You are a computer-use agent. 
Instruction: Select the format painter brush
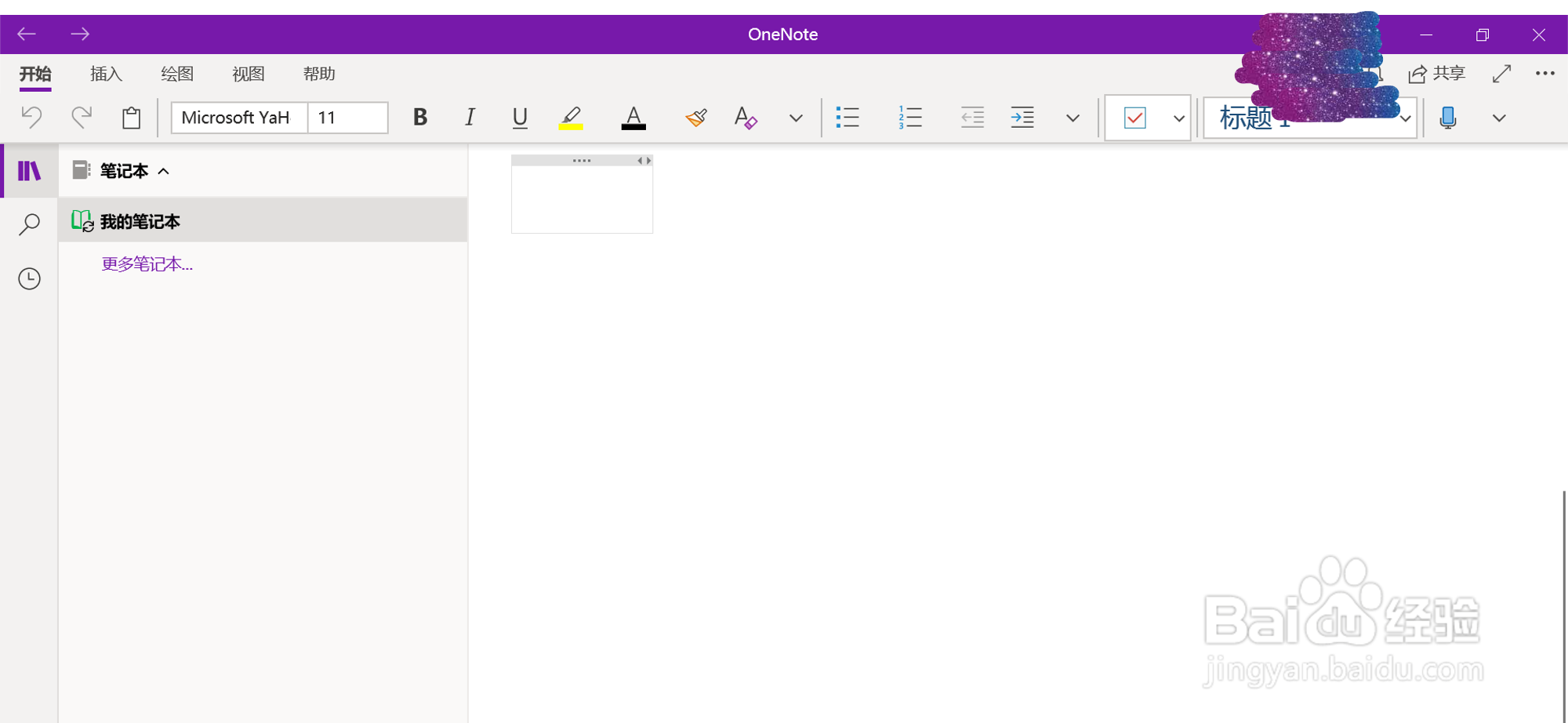pyautogui.click(x=696, y=118)
